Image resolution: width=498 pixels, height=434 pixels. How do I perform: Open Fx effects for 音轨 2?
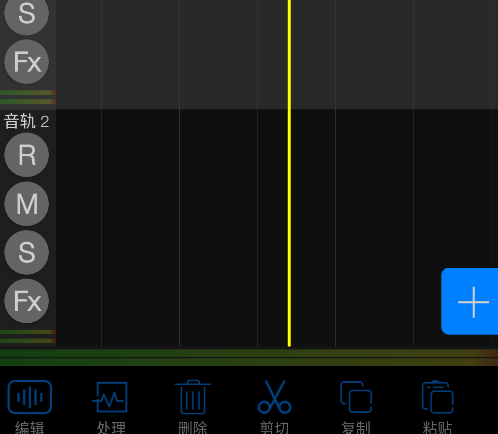(x=27, y=301)
